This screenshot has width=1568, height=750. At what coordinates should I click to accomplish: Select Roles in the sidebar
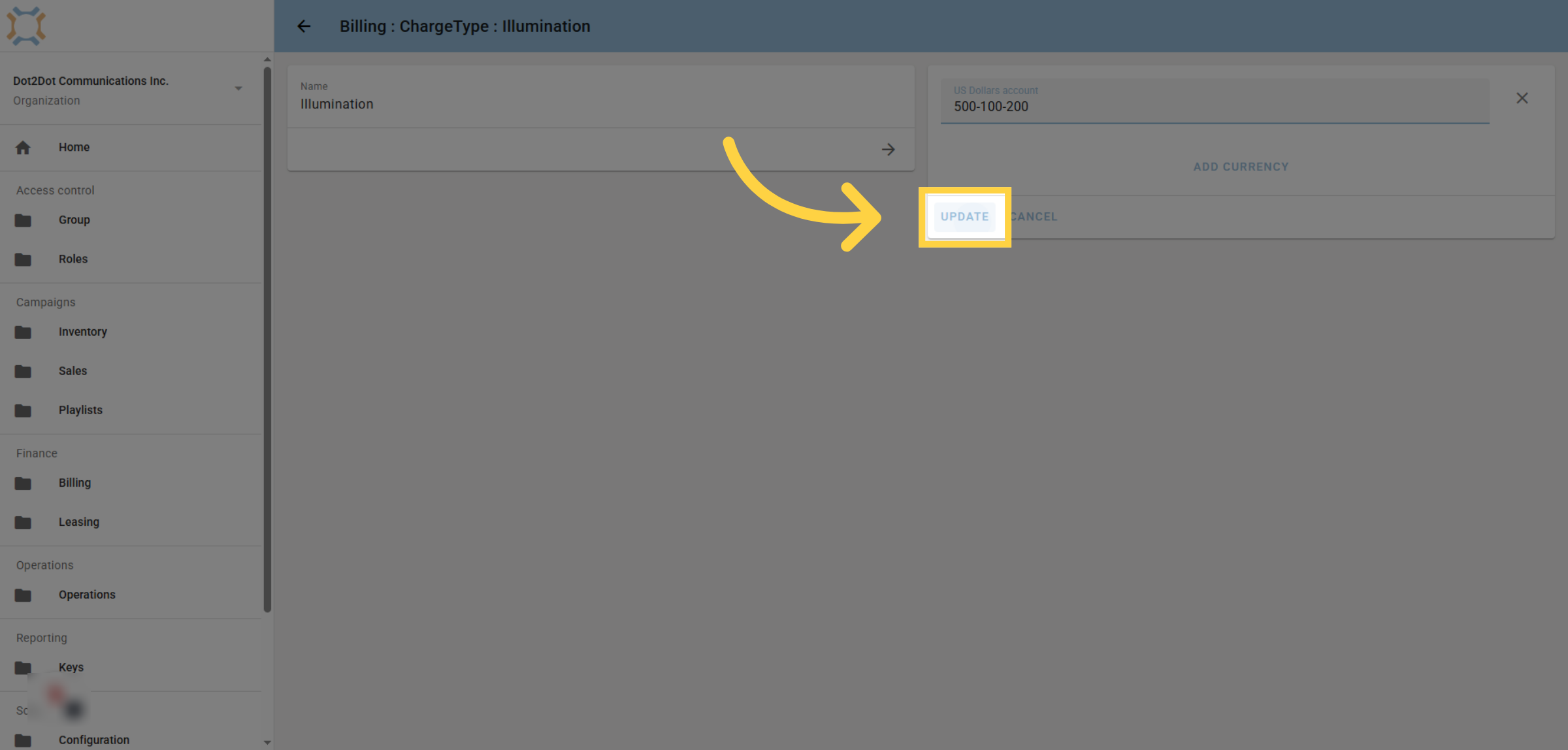tap(73, 259)
